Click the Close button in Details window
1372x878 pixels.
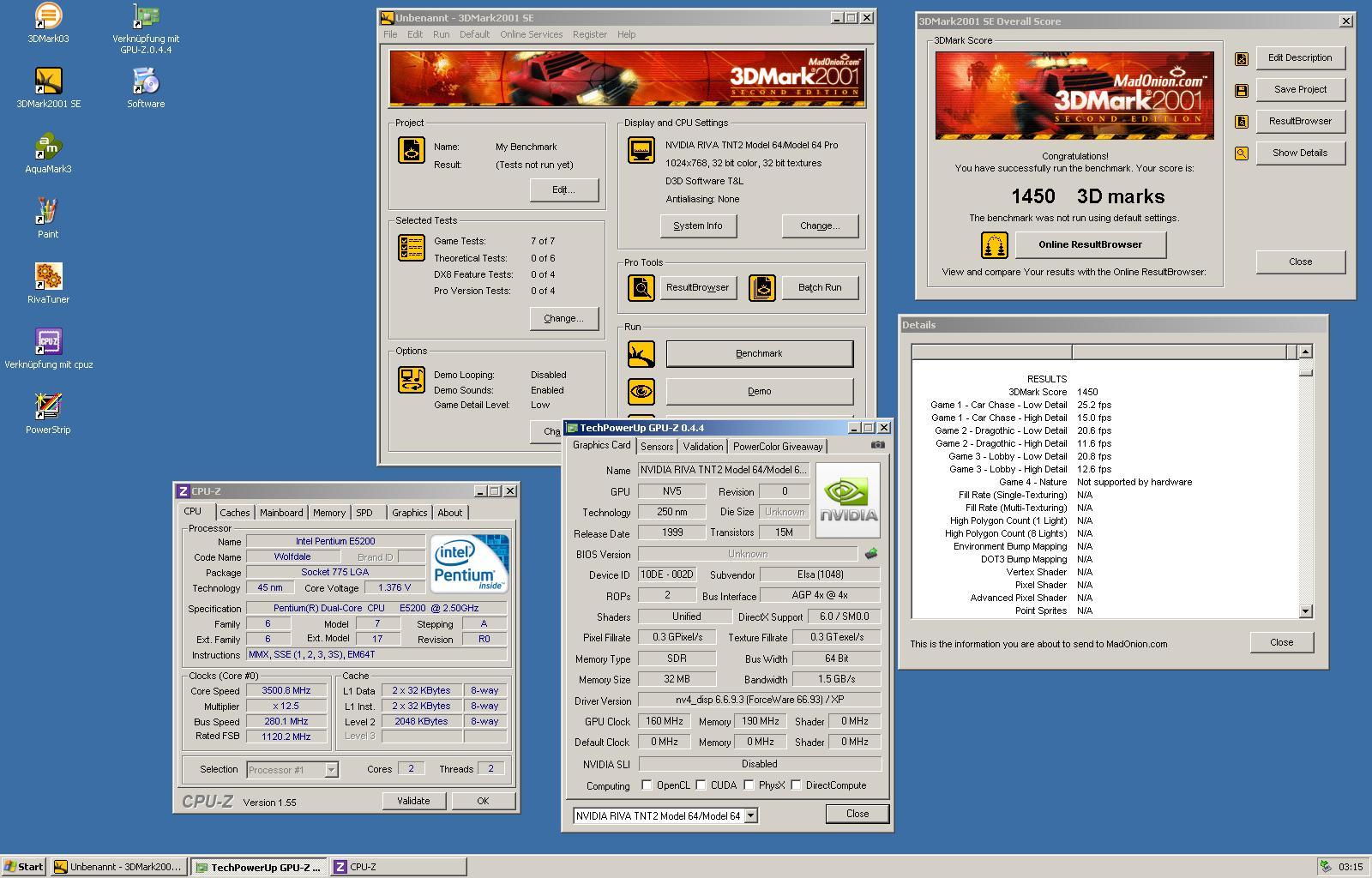pyautogui.click(x=1281, y=643)
